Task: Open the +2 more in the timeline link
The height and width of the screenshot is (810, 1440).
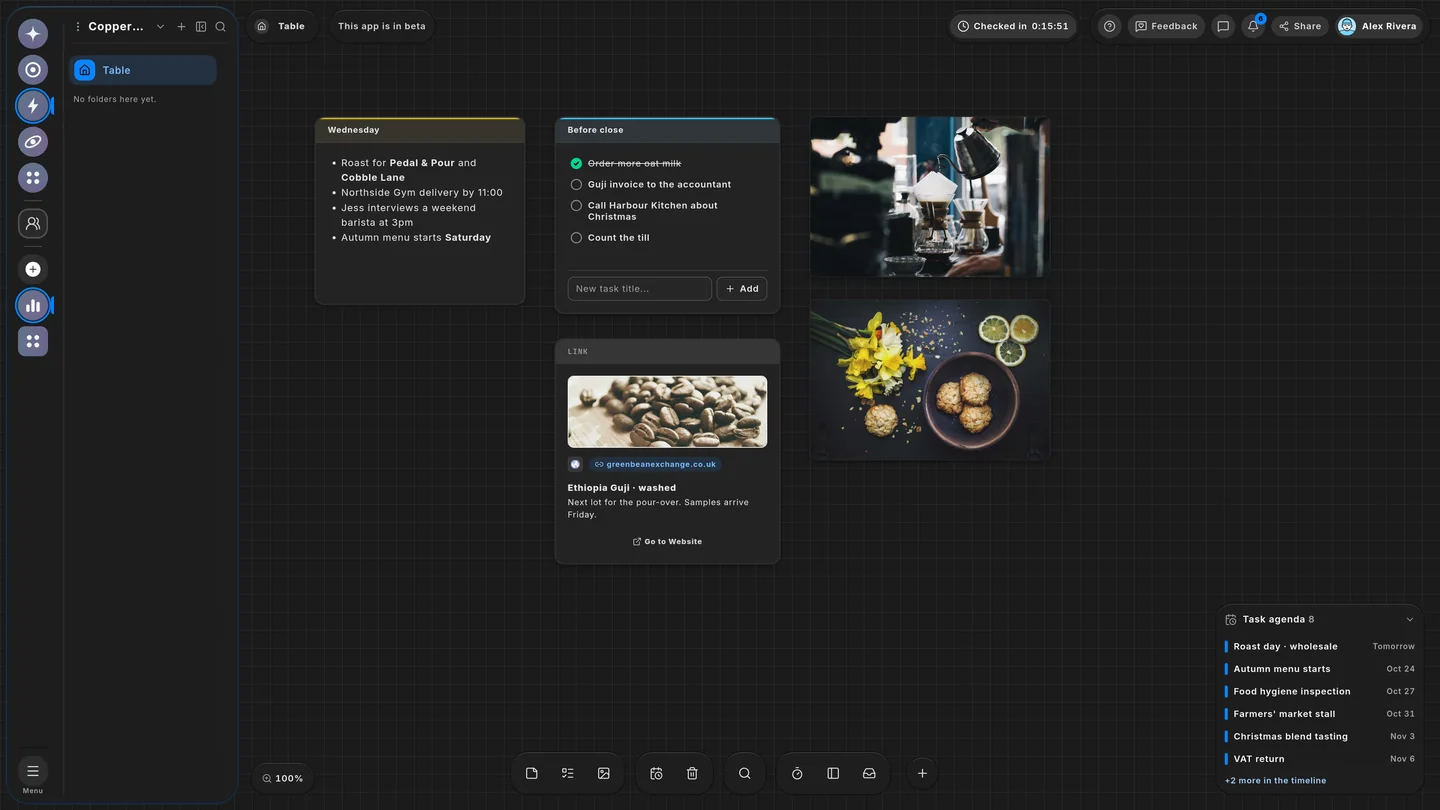Action: (1275, 781)
